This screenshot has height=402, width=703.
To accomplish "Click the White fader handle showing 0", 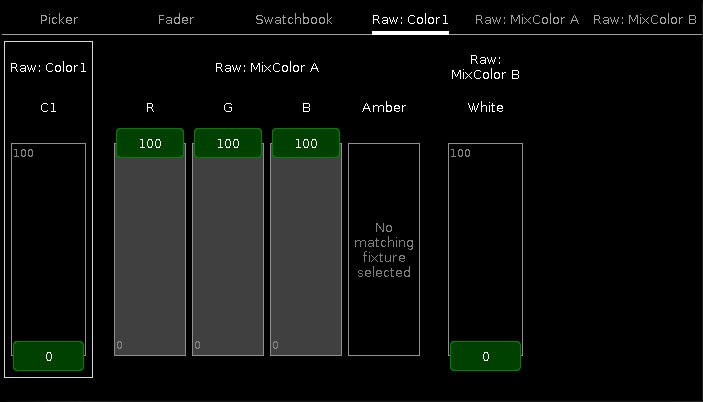I will coord(485,356).
